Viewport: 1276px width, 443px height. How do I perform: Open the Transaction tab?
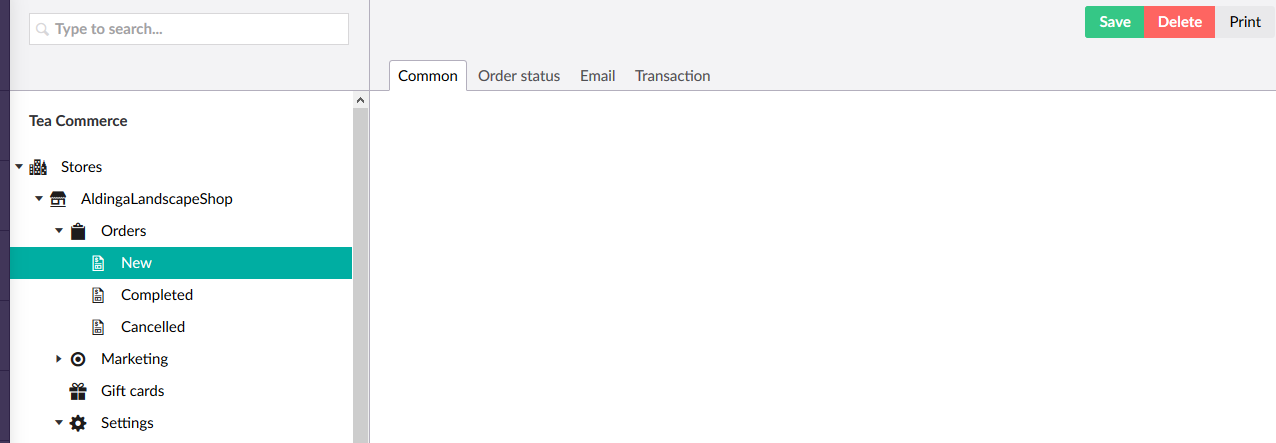(x=673, y=76)
